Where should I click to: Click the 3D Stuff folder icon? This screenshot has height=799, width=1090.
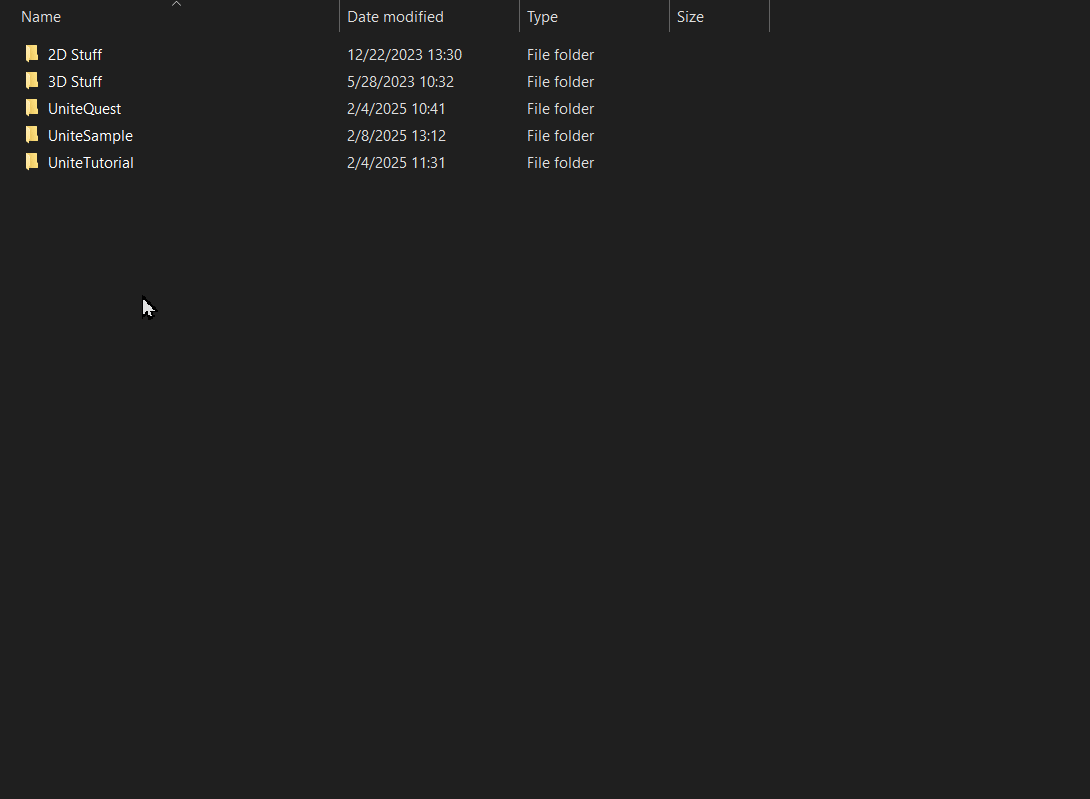pos(31,81)
